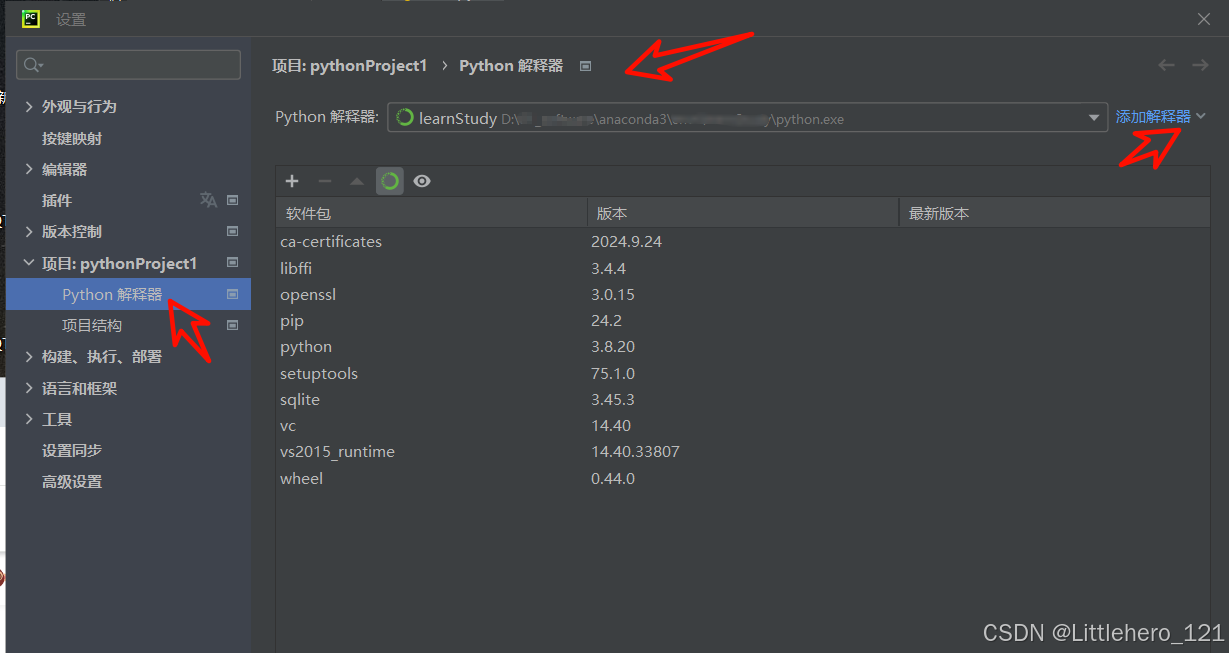The width and height of the screenshot is (1229, 653).
Task: Click project-level icon beside 插件
Action: click(x=233, y=200)
